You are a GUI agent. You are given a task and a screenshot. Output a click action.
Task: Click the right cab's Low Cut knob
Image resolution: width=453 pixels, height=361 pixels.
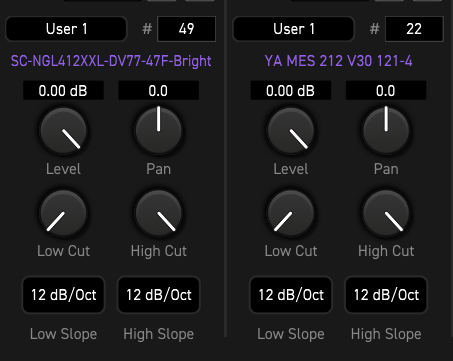click(291, 214)
